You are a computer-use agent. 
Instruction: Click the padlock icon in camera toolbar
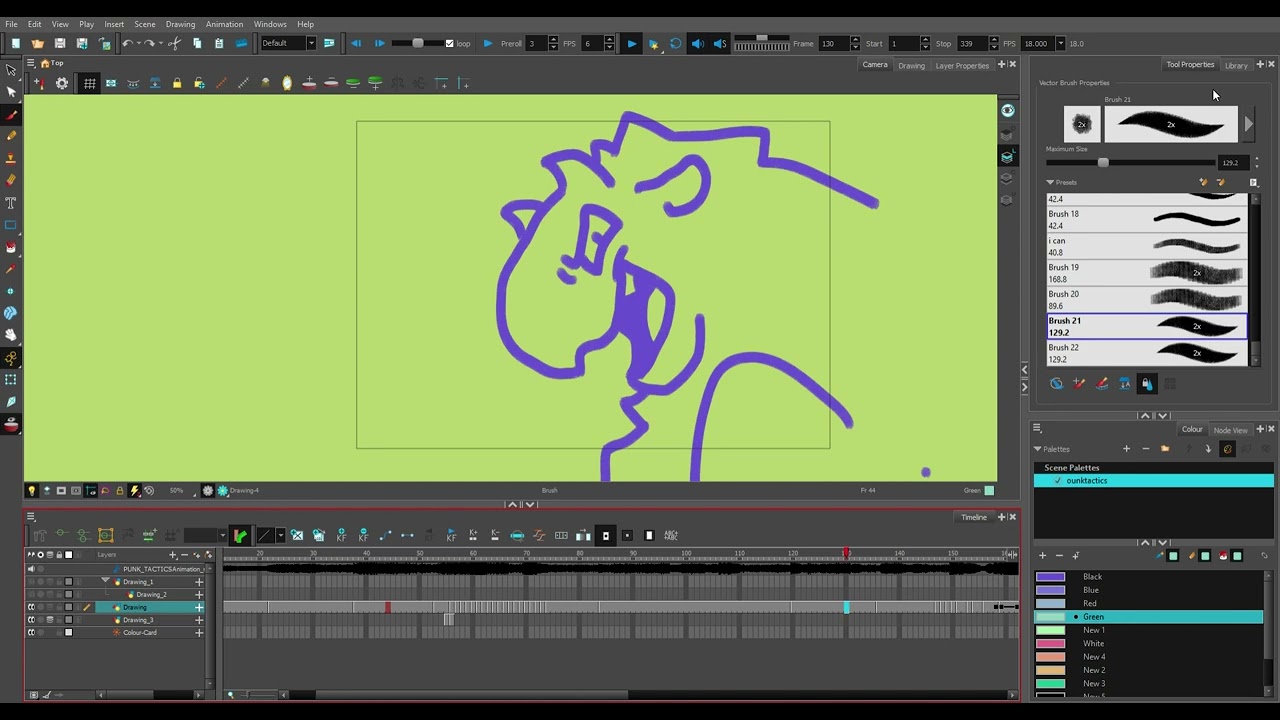[177, 83]
